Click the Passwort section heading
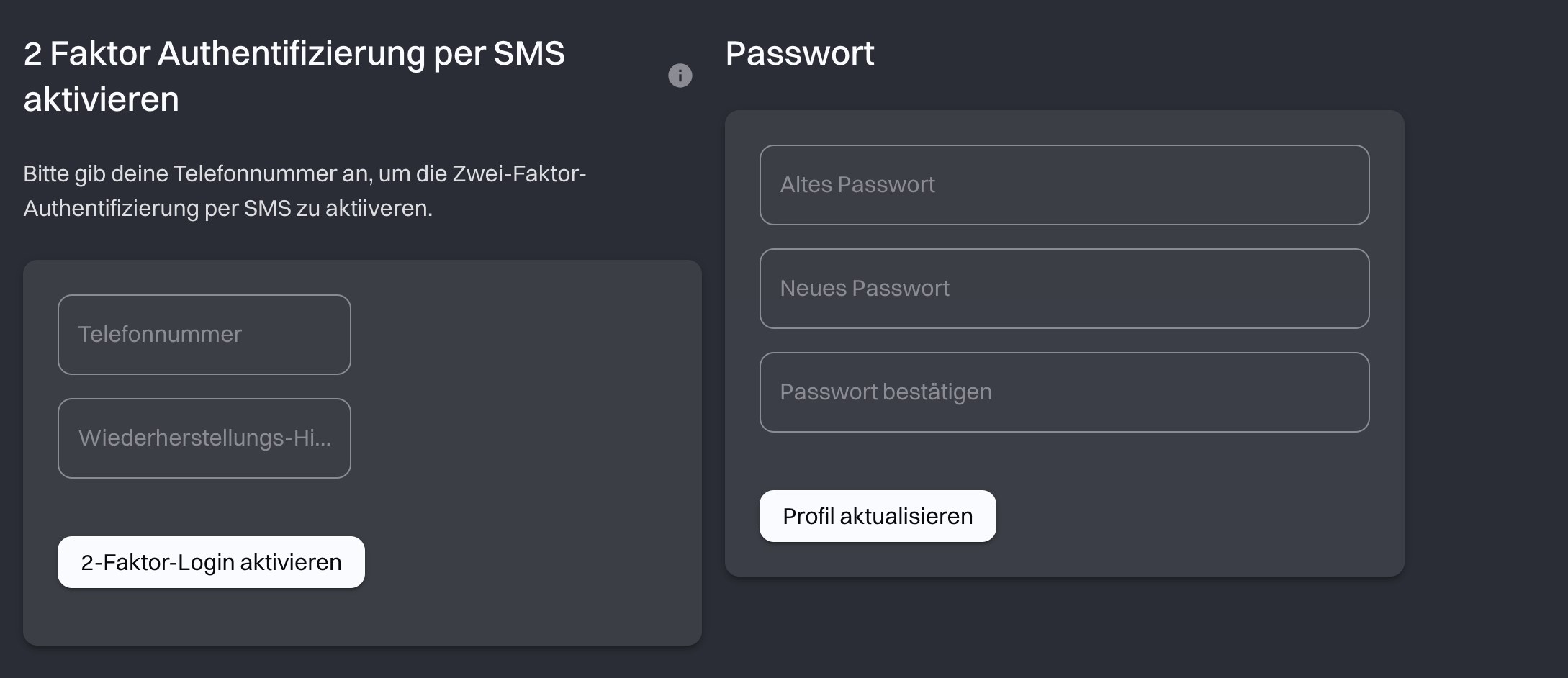 pos(799,53)
